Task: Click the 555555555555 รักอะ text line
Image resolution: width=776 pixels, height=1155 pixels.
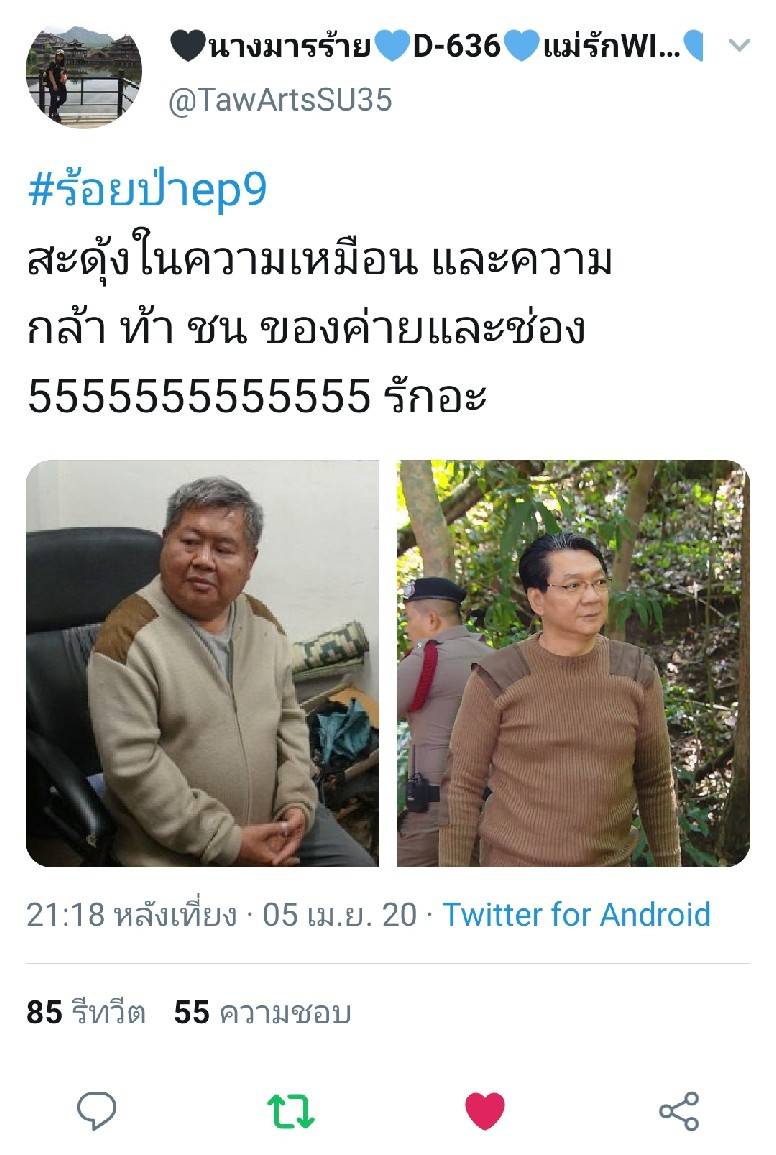Action: [257, 396]
